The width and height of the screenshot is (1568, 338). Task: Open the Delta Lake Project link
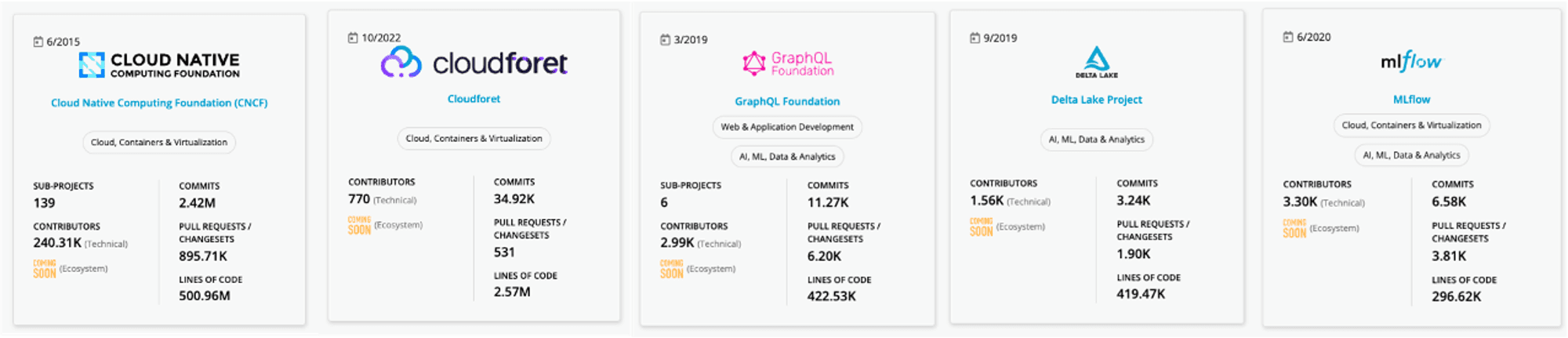click(x=1096, y=100)
